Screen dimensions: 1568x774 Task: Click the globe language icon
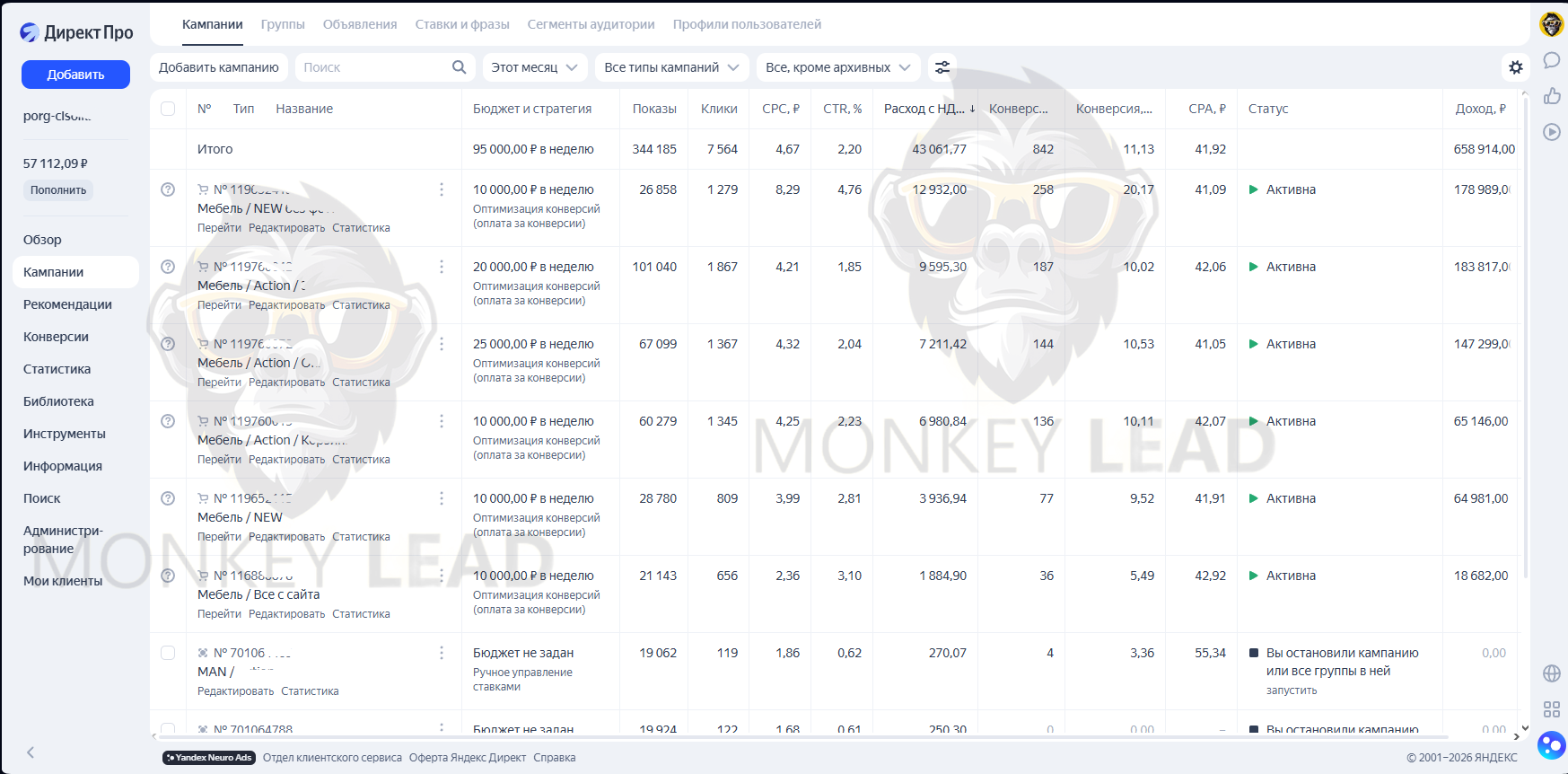click(1551, 673)
